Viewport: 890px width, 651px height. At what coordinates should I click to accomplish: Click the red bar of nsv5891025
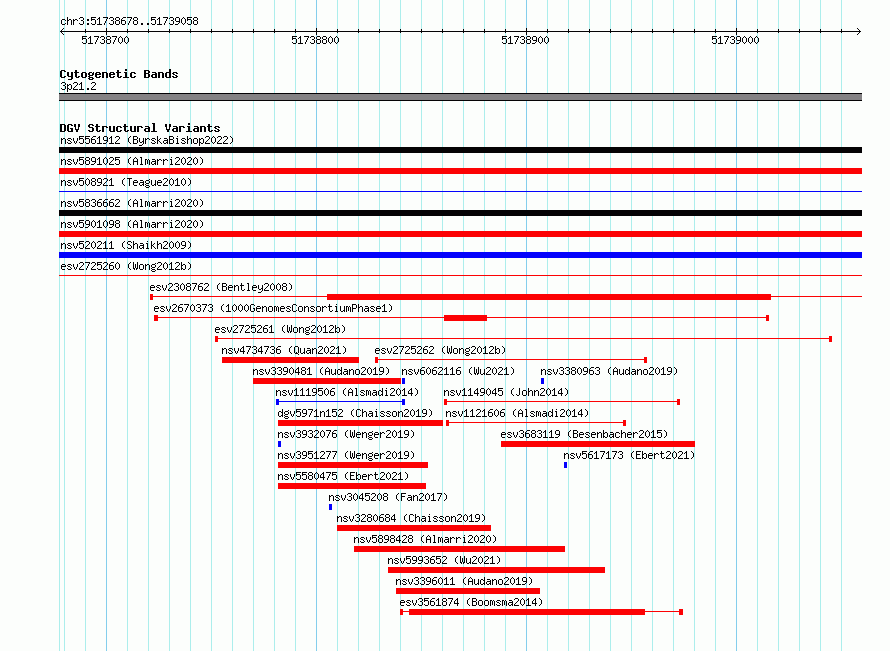click(460, 171)
